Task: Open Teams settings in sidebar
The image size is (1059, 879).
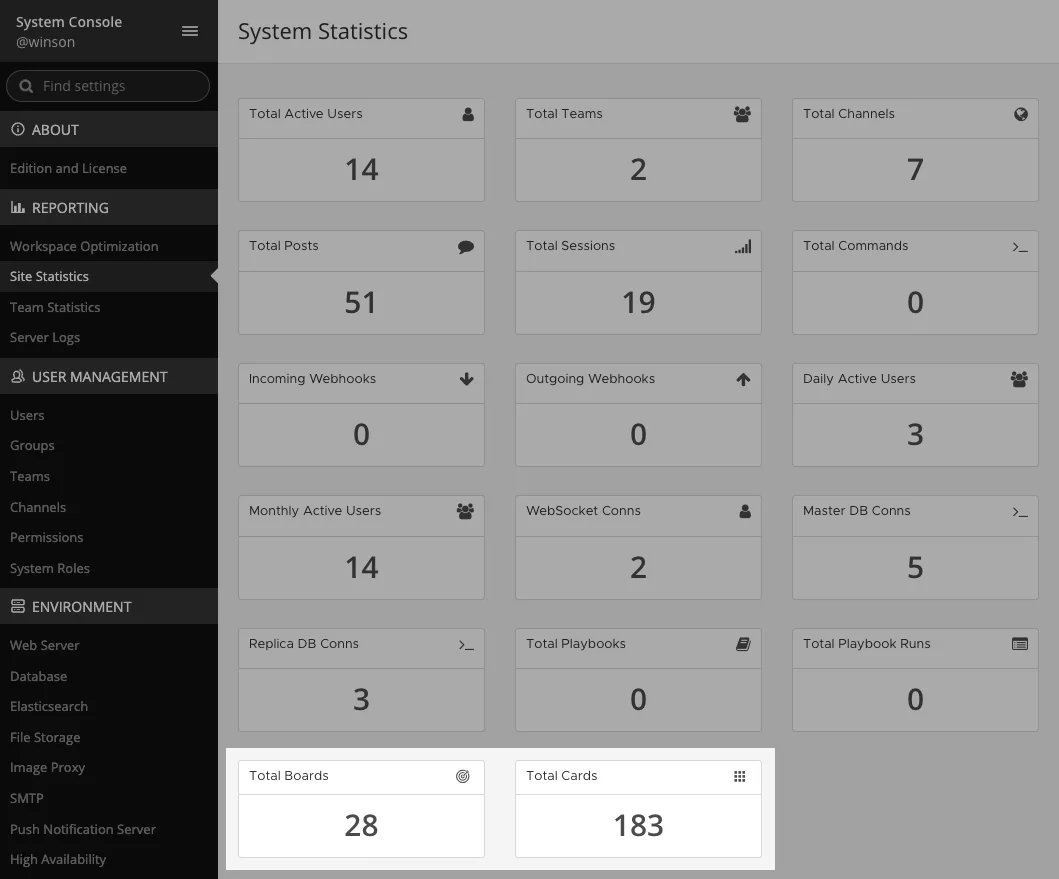Action: click(30, 476)
